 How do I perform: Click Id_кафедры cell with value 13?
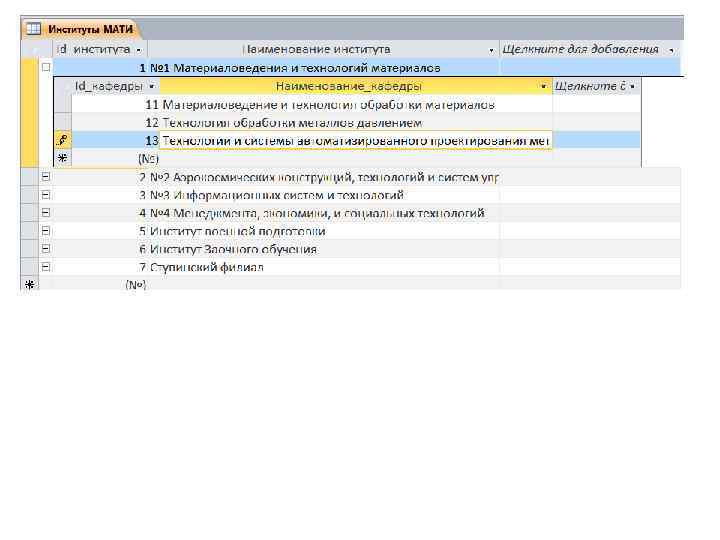[x=115, y=141]
